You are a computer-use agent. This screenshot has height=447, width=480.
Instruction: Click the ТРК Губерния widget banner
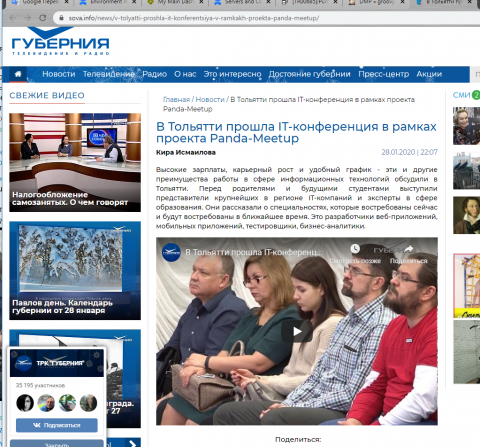pos(57,363)
